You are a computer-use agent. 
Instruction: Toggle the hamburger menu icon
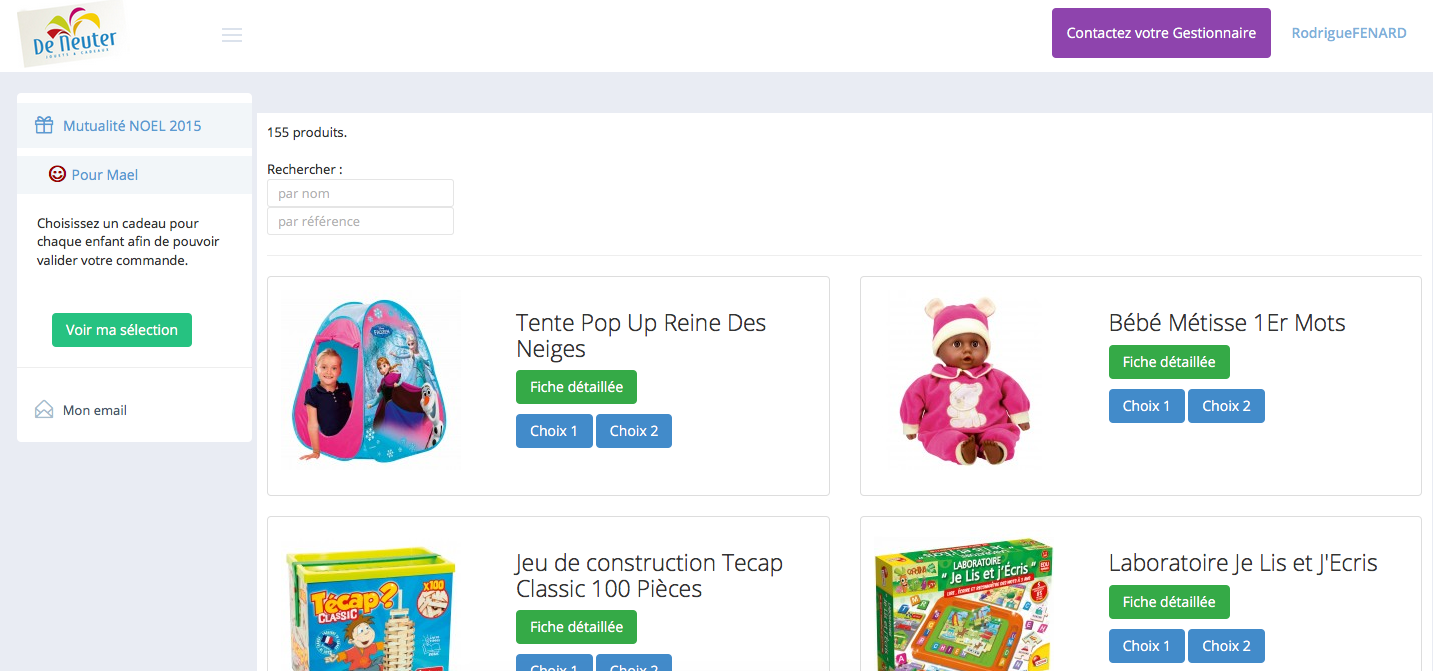click(x=232, y=35)
